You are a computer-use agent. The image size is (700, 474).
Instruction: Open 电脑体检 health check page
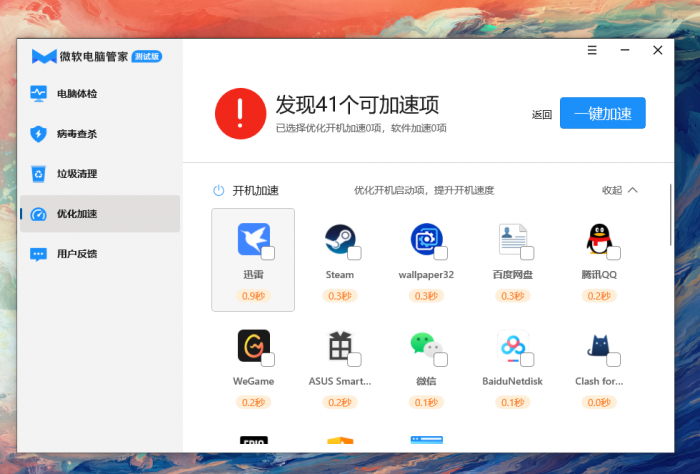tap(100, 94)
